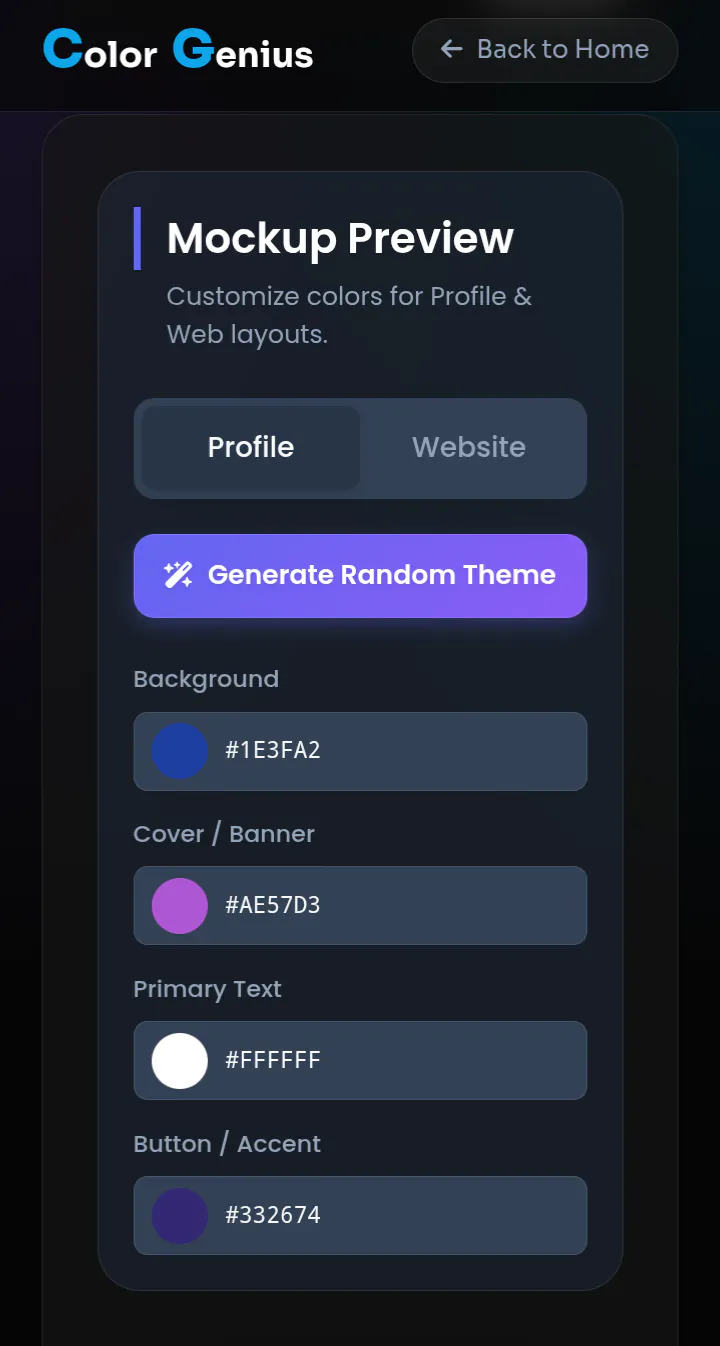Open the purple Cover / Banner color swatch
Image resolution: width=720 pixels, height=1346 pixels.
point(180,906)
